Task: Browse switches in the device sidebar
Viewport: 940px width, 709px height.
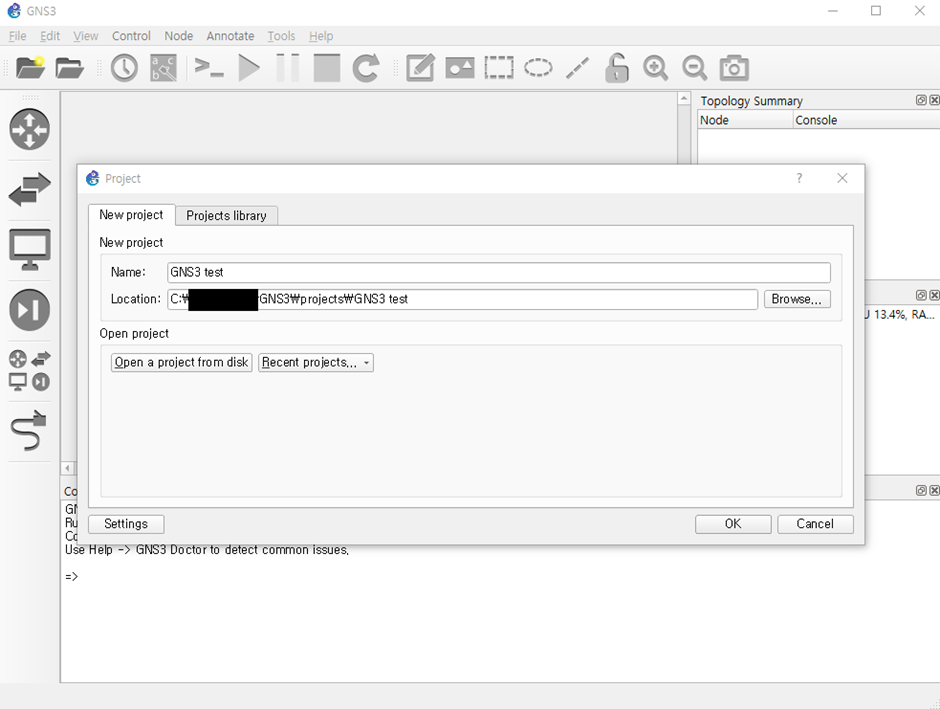Action: click(29, 189)
